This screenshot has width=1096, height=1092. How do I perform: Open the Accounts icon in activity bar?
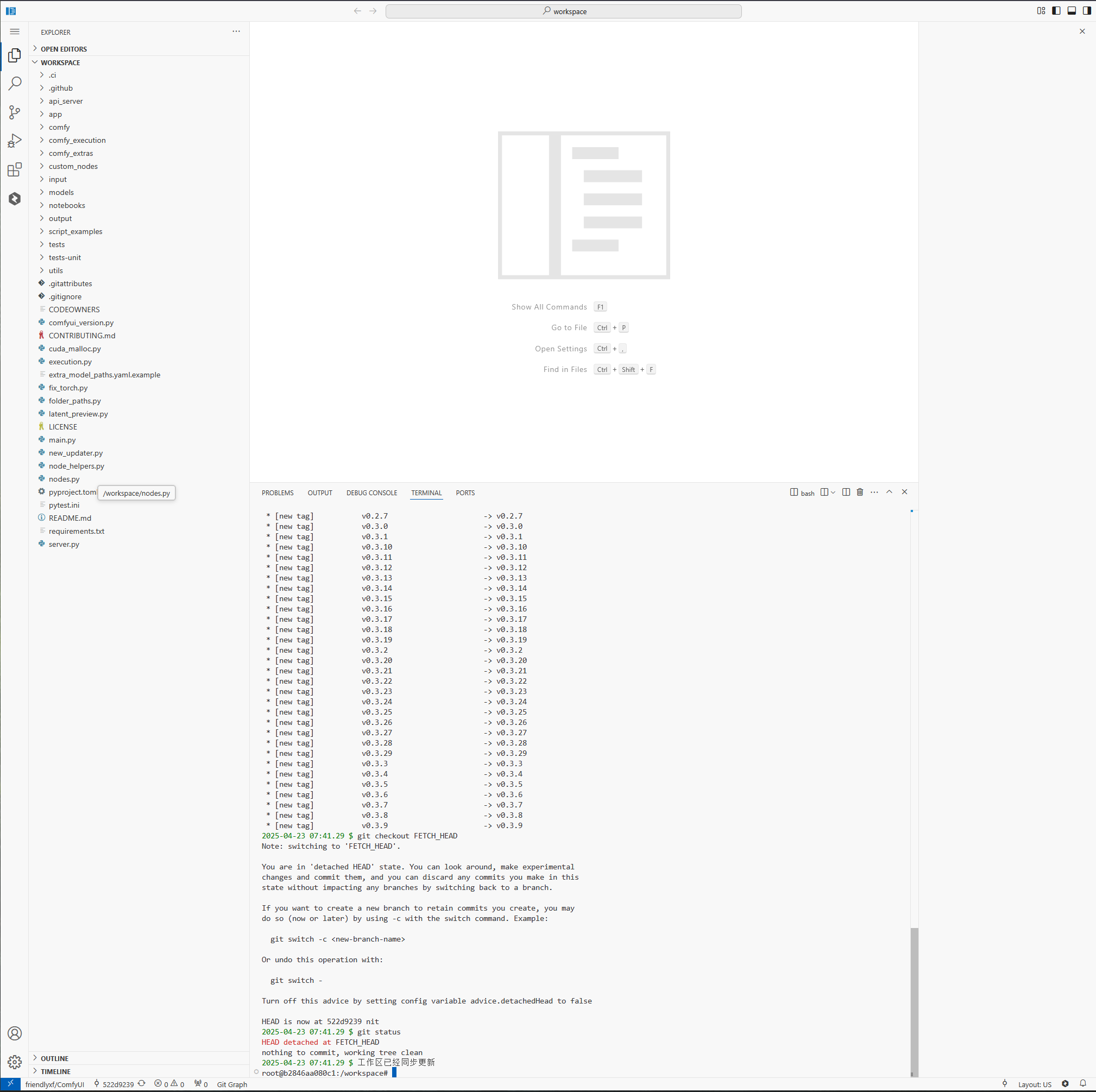click(15, 1033)
